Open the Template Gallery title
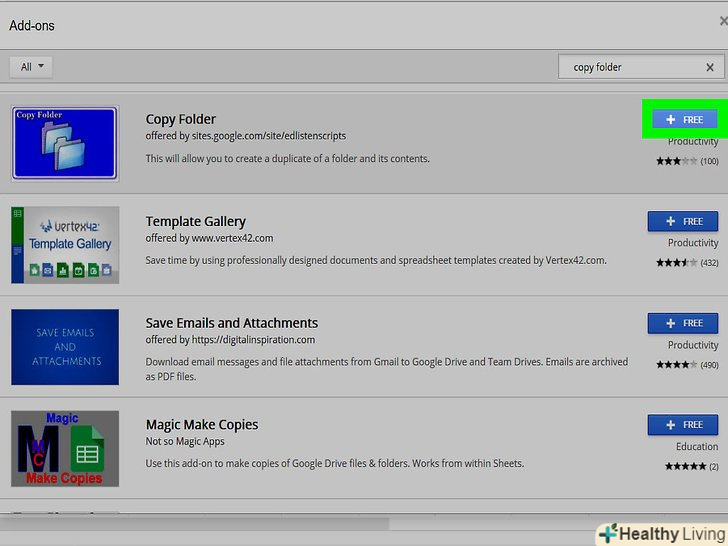 coord(195,221)
